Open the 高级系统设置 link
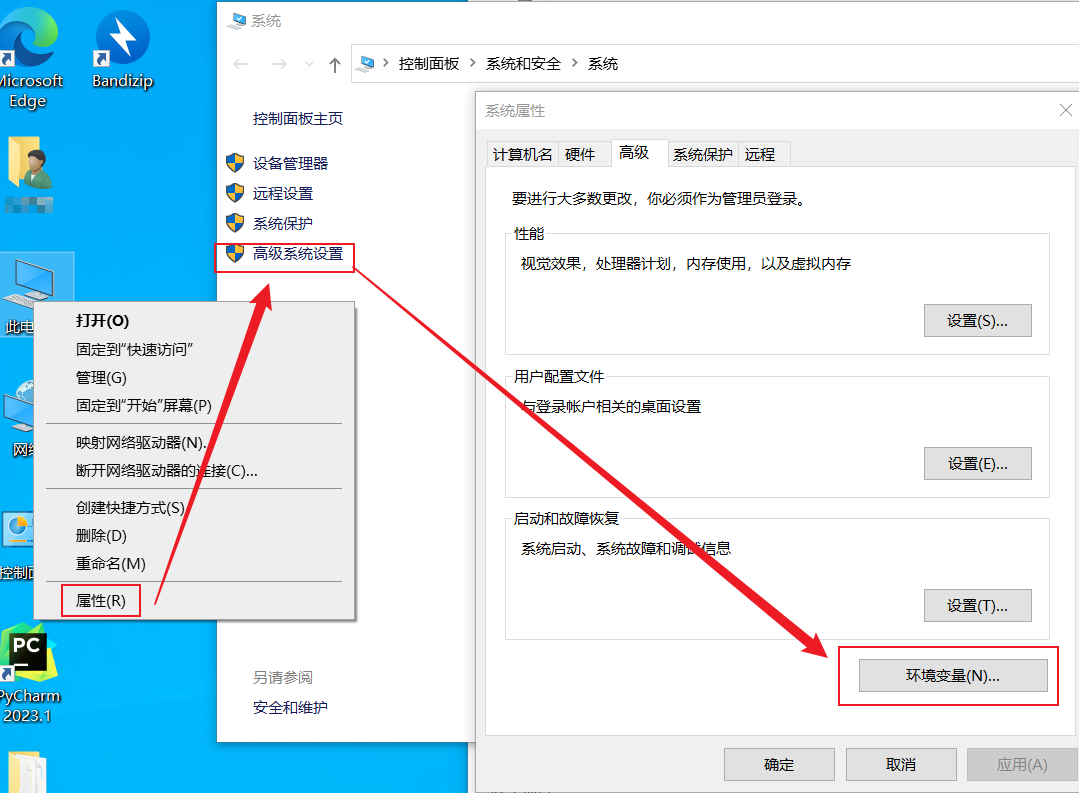 point(298,254)
